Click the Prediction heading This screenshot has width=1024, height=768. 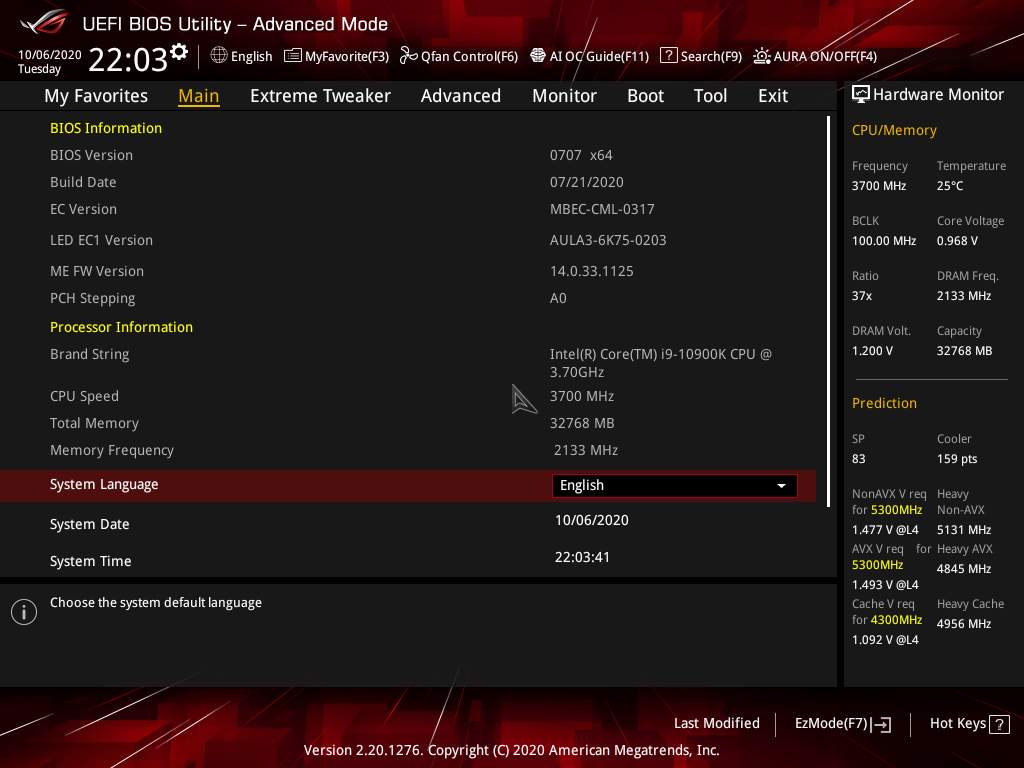tap(884, 403)
